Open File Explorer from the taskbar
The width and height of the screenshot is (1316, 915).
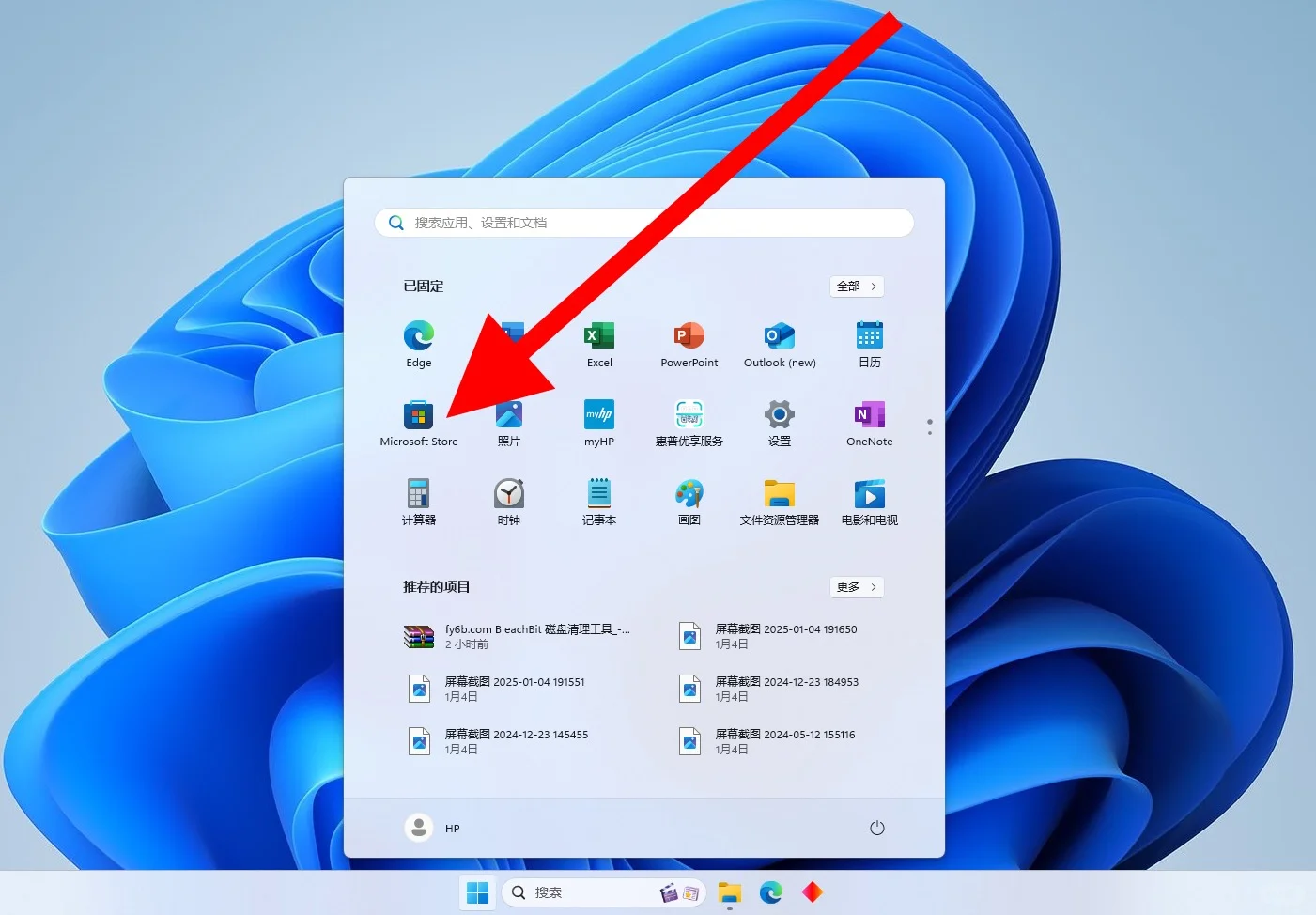(x=730, y=892)
